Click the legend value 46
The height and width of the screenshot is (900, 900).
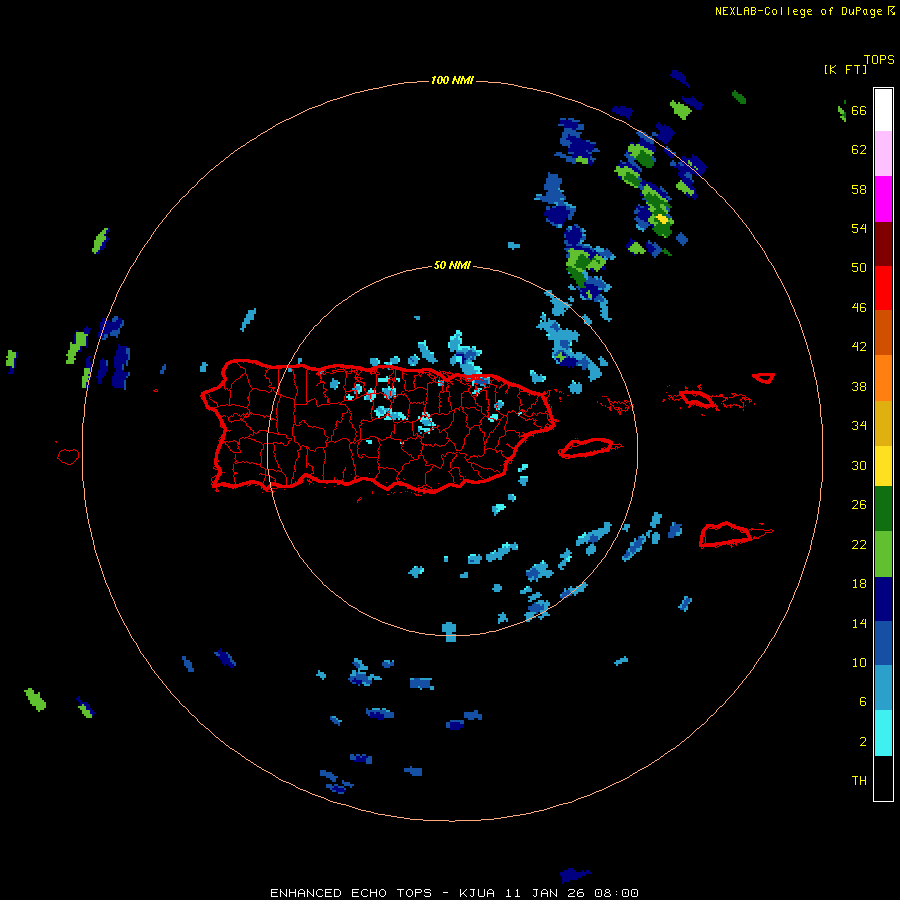coord(859,307)
